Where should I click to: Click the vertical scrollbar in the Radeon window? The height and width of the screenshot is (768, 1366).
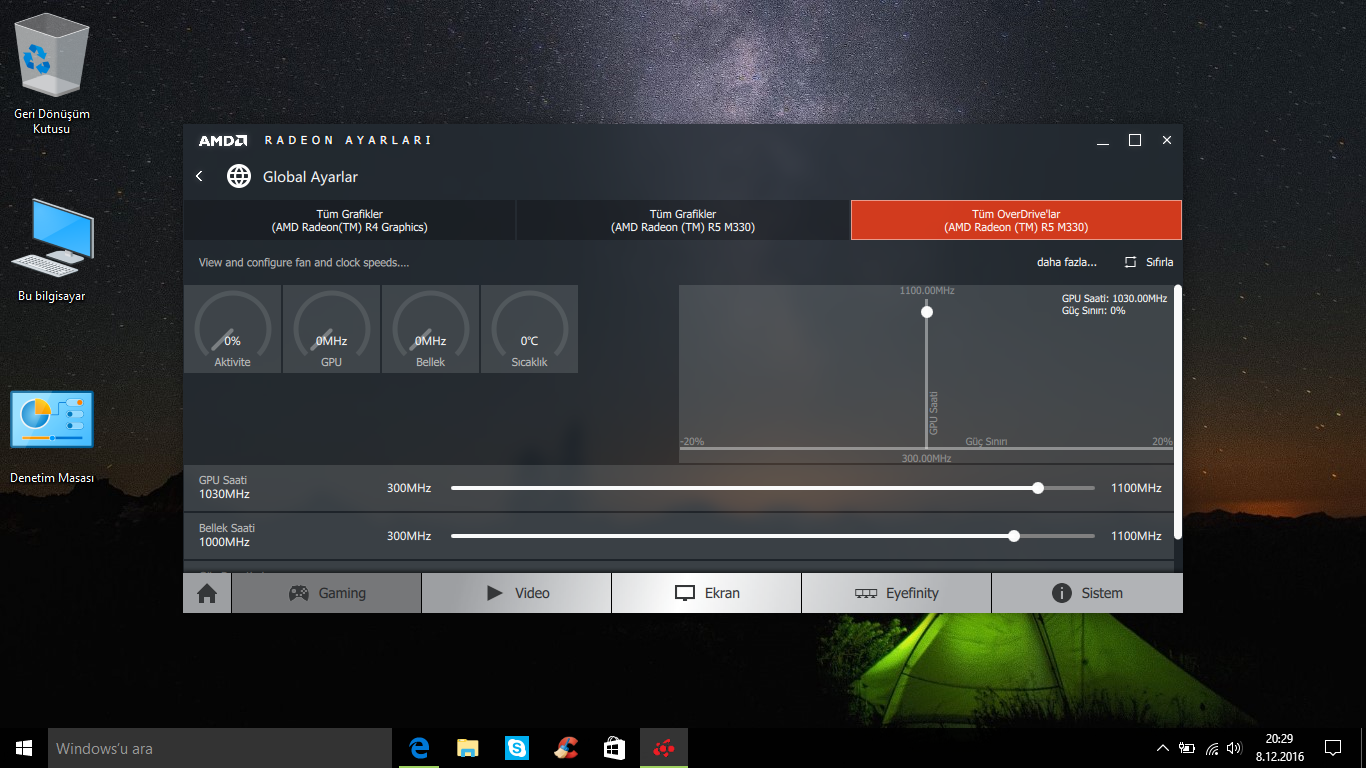pyautogui.click(x=1178, y=412)
